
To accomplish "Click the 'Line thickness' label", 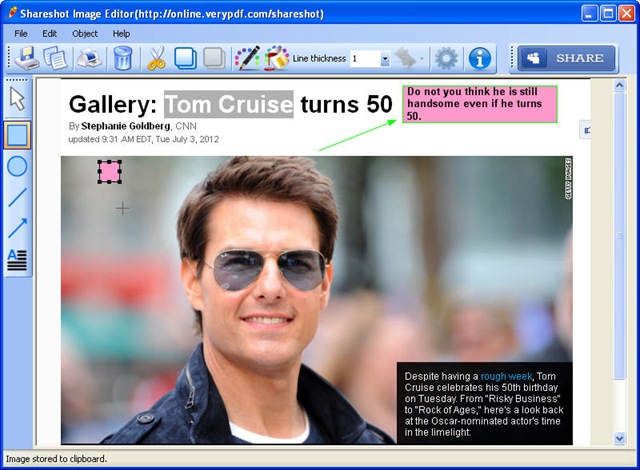I will [319, 58].
